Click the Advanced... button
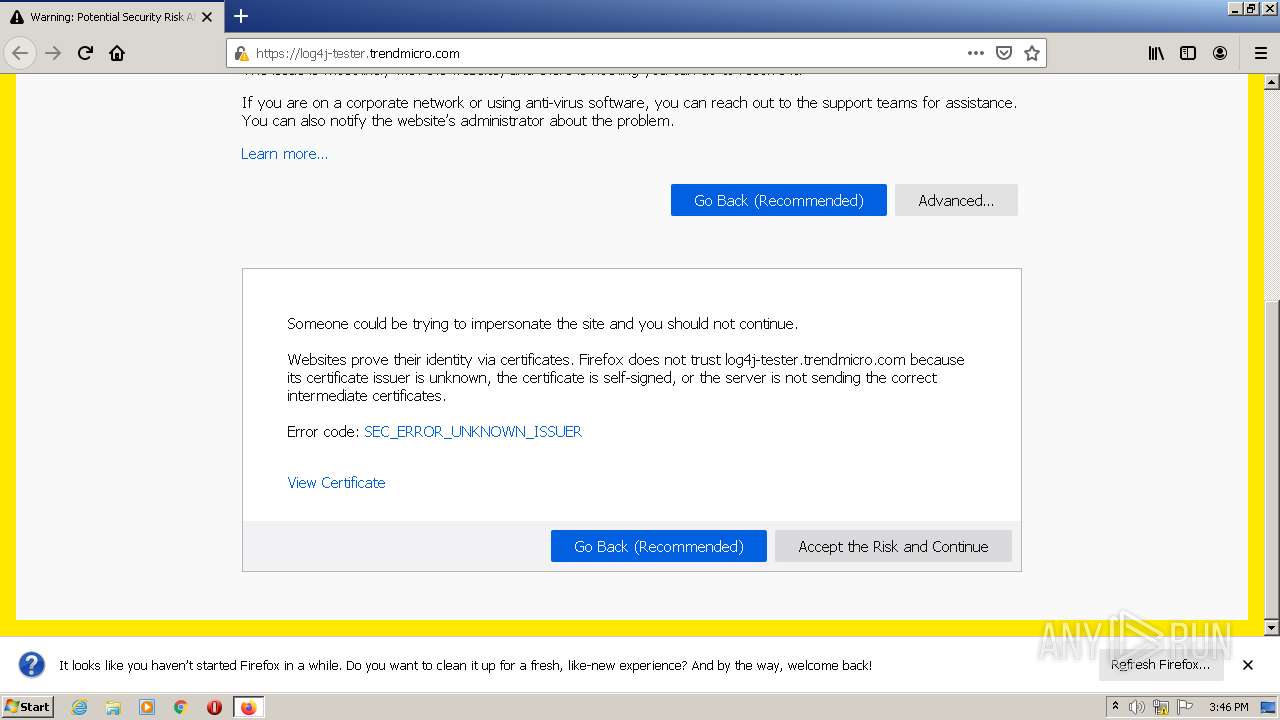The width and height of the screenshot is (1280, 720). pos(956,200)
